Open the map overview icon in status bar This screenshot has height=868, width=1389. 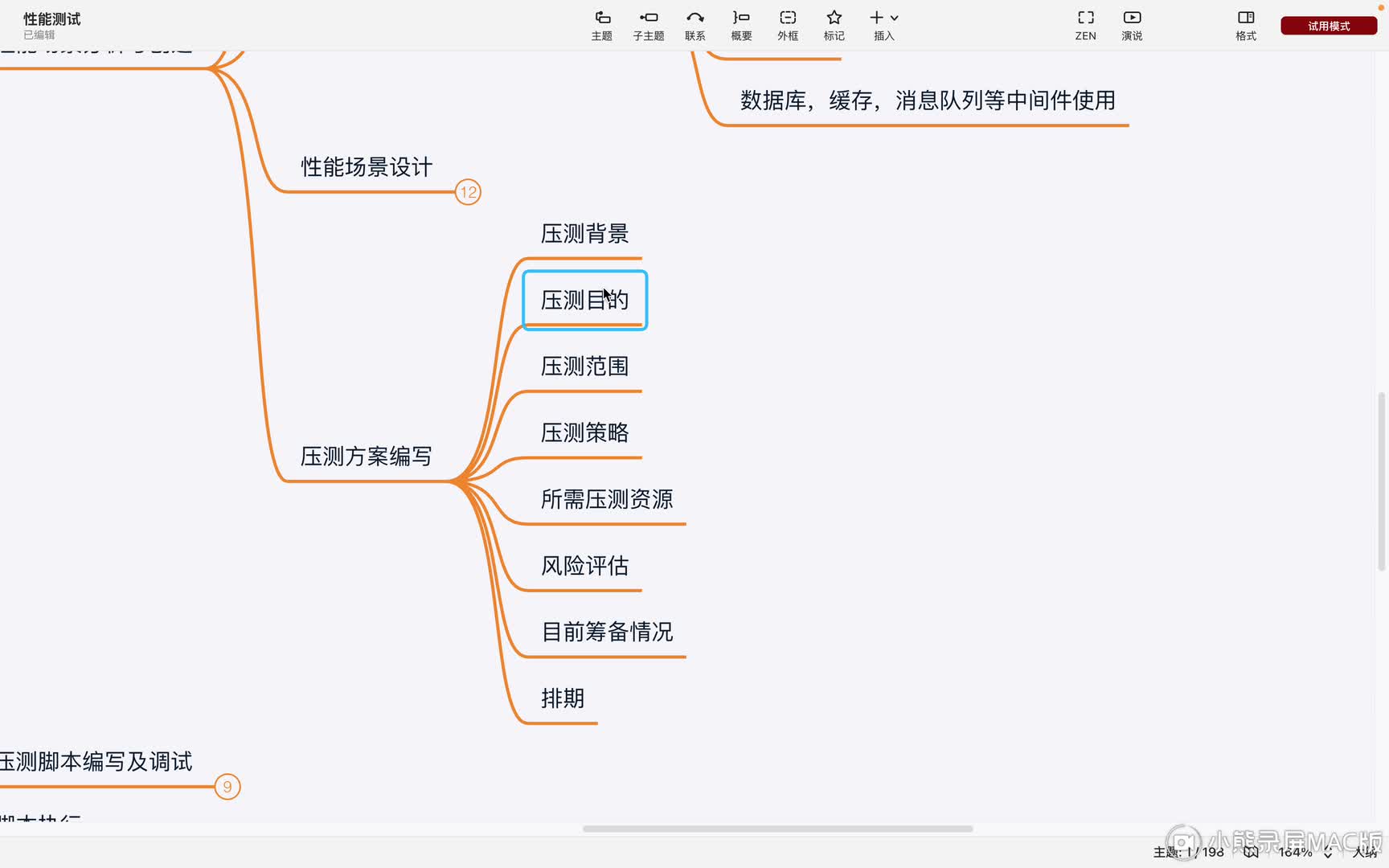click(1251, 852)
